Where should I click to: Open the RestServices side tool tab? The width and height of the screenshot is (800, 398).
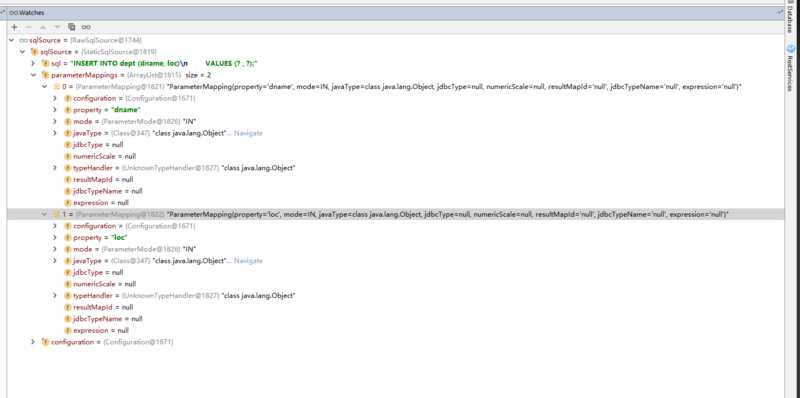coord(789,68)
